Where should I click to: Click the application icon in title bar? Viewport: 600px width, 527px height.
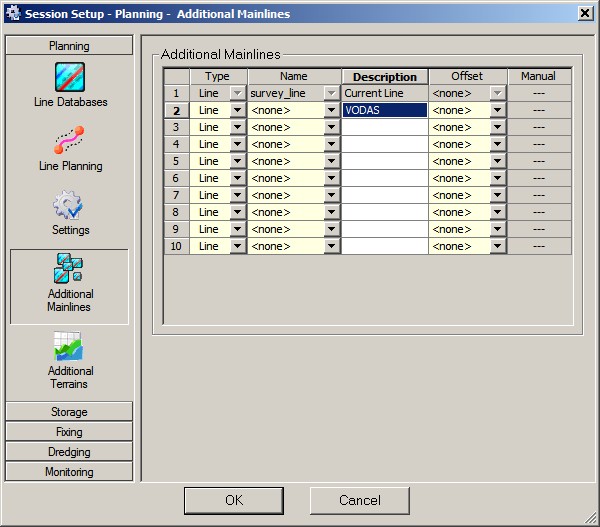coord(12,12)
